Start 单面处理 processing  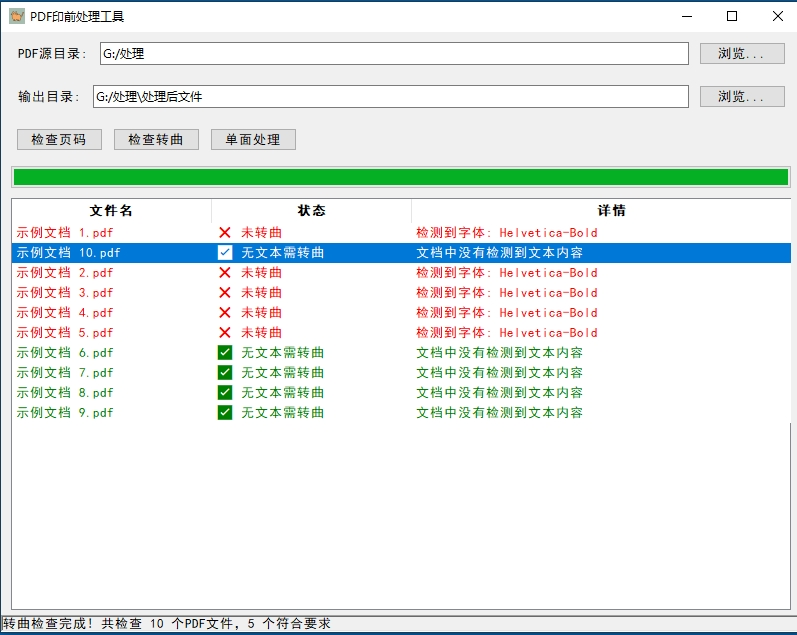(253, 140)
